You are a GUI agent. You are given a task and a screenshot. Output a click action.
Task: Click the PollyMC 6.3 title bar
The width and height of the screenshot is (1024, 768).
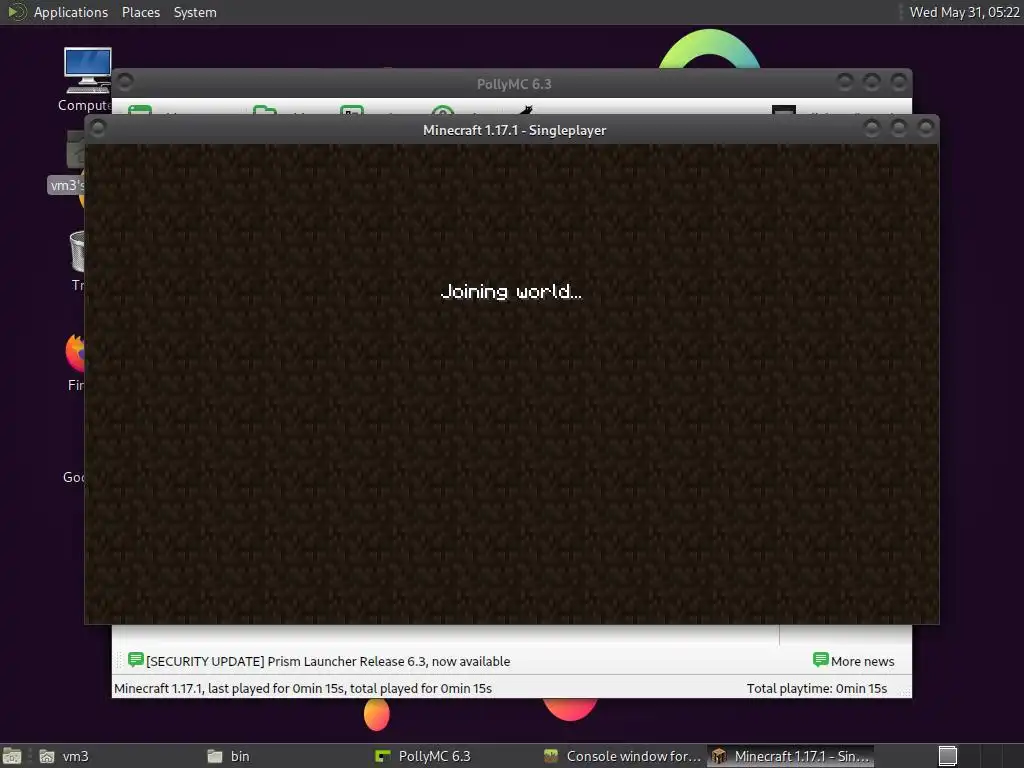[513, 84]
